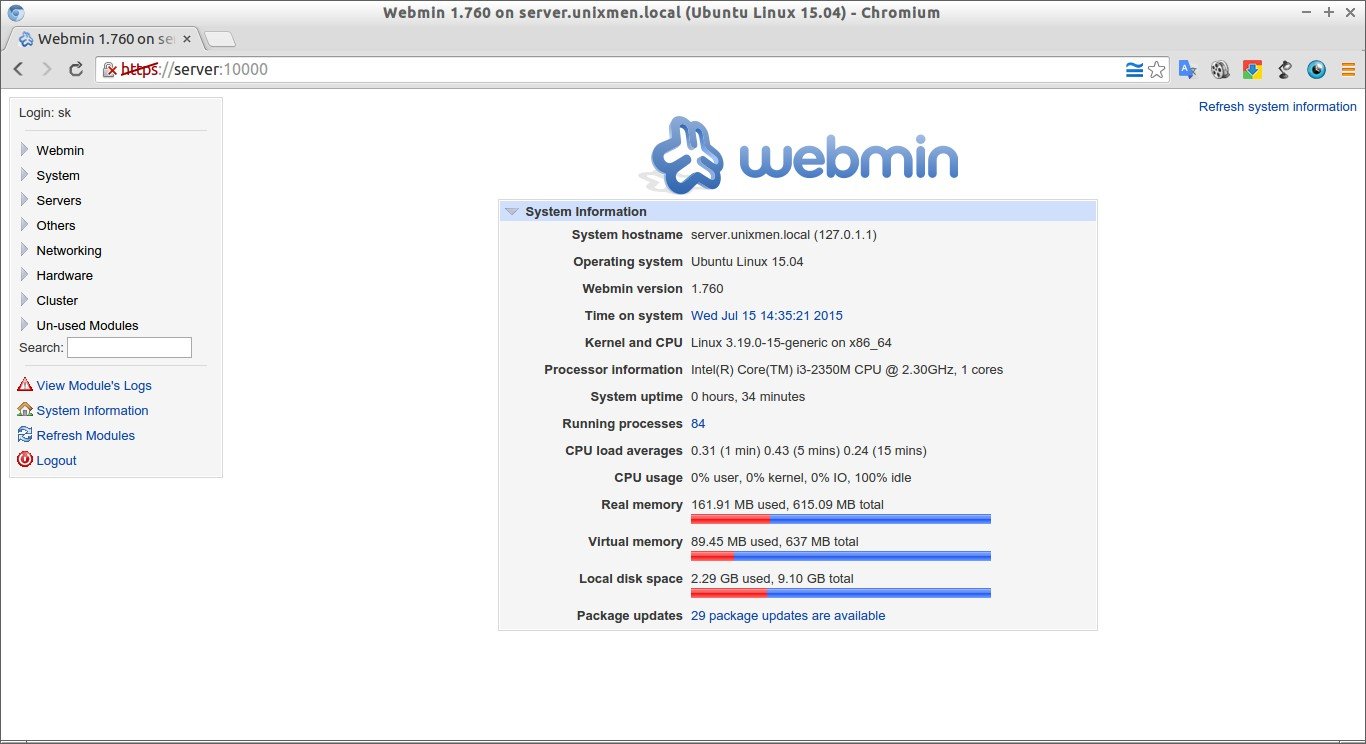Click the CPU usage value
The image size is (1366, 744).
801,477
